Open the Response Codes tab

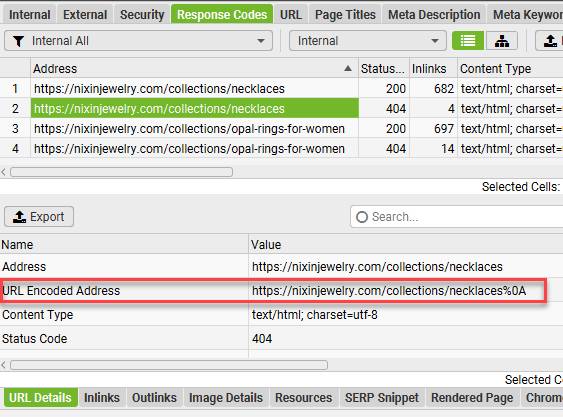click(x=222, y=14)
